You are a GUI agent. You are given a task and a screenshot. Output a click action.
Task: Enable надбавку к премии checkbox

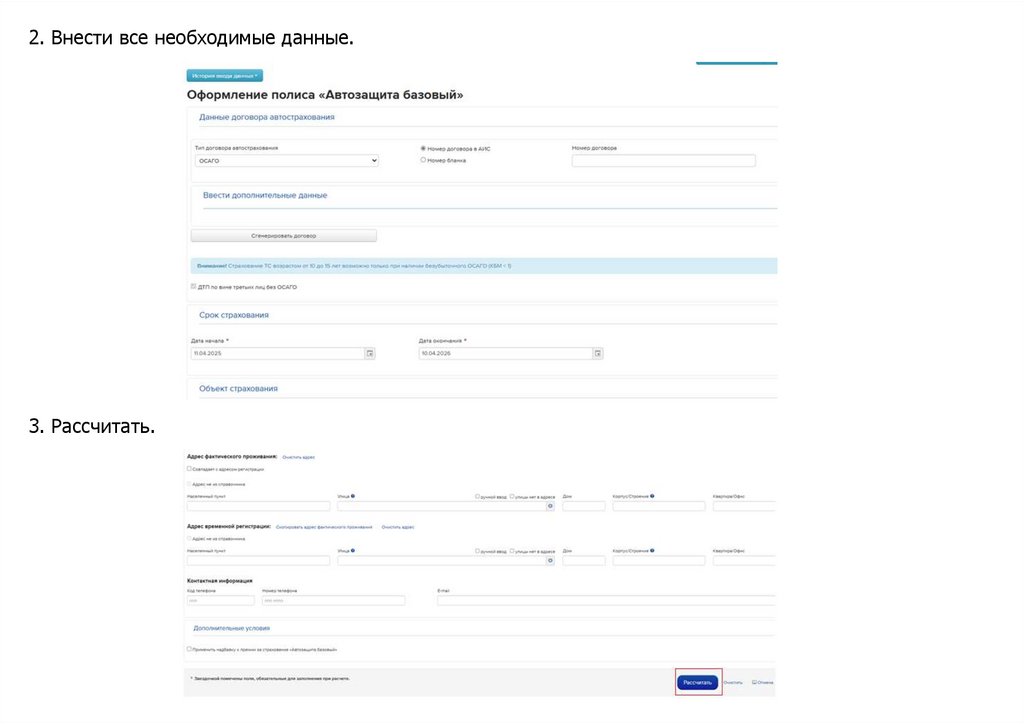(189, 649)
